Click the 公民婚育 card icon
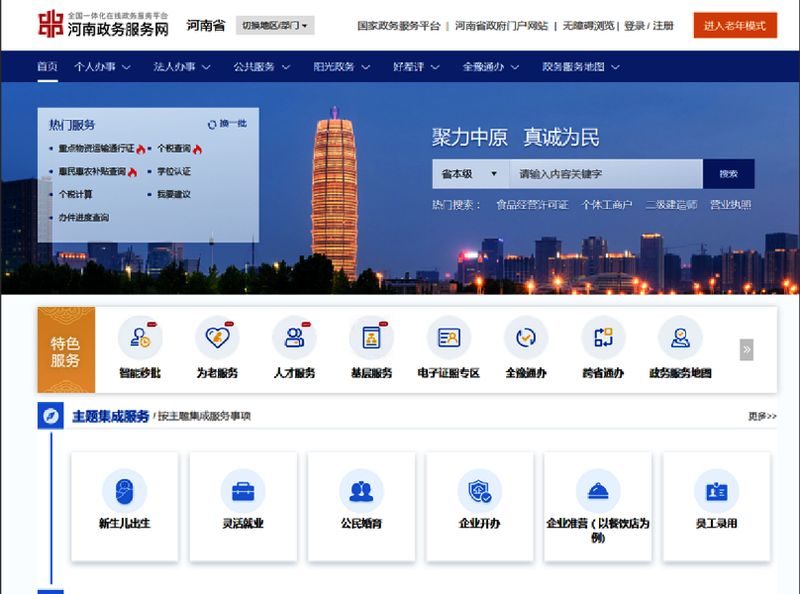Image resolution: width=800 pixels, height=594 pixels. click(361, 491)
